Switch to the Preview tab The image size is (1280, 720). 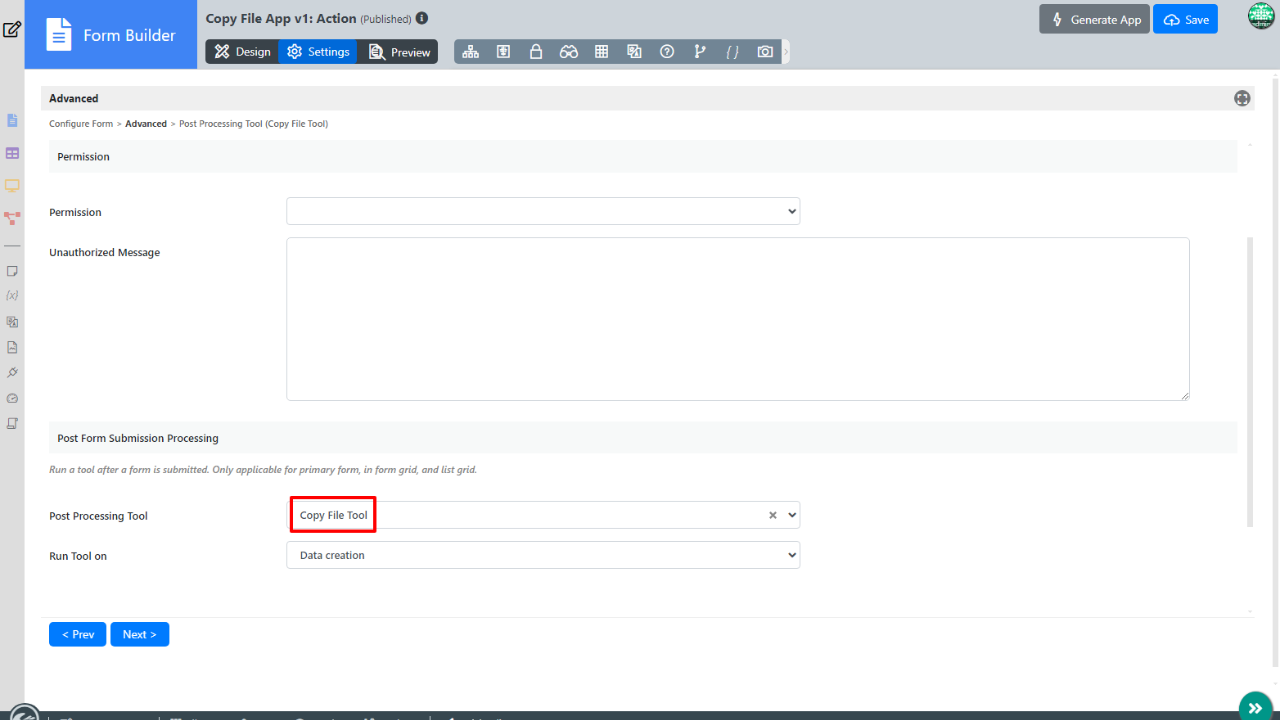[400, 52]
